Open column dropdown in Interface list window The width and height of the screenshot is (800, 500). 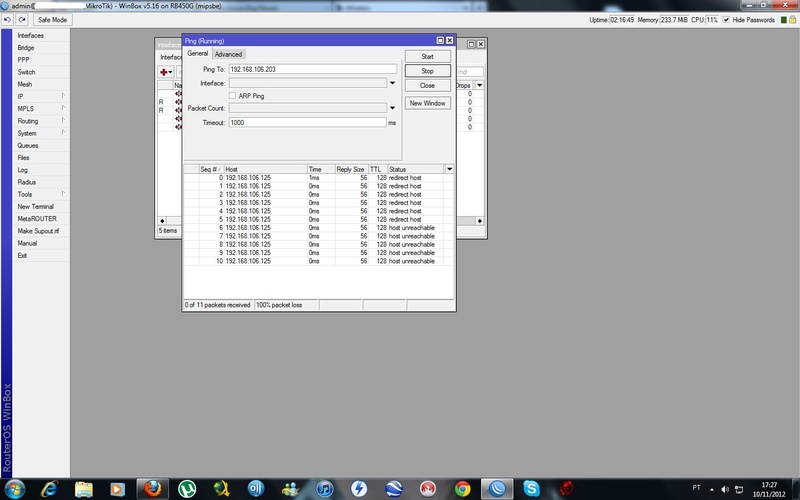point(480,85)
